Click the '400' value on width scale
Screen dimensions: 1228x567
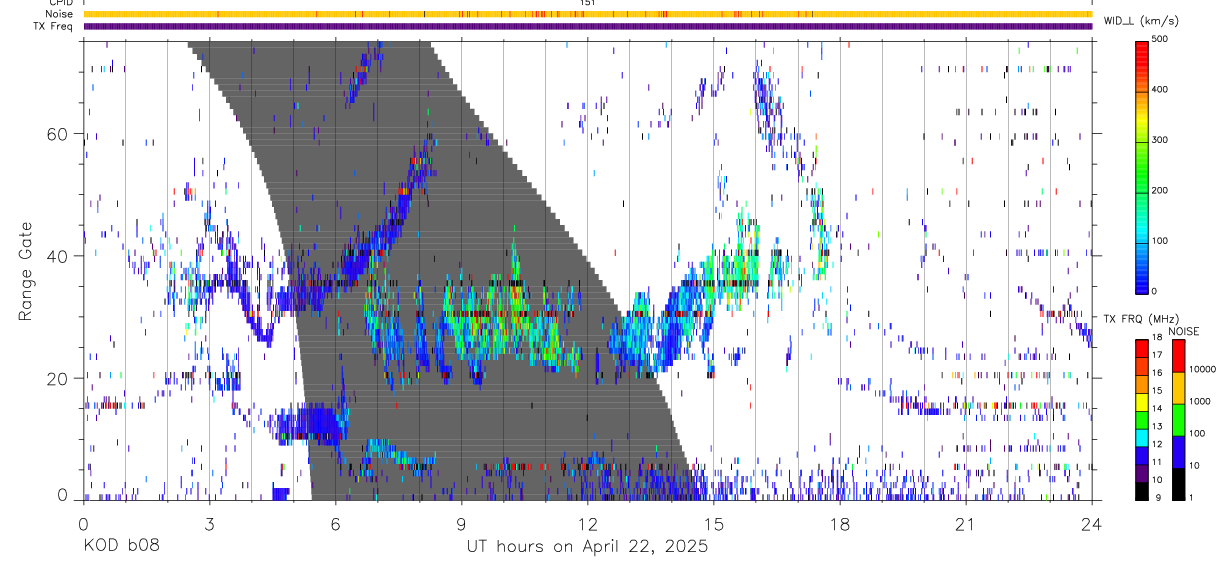click(1161, 90)
